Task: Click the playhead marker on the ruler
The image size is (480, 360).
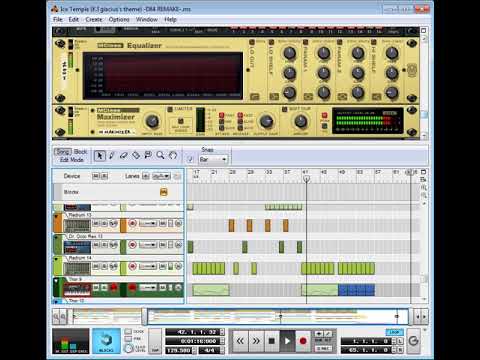Action: (306, 179)
